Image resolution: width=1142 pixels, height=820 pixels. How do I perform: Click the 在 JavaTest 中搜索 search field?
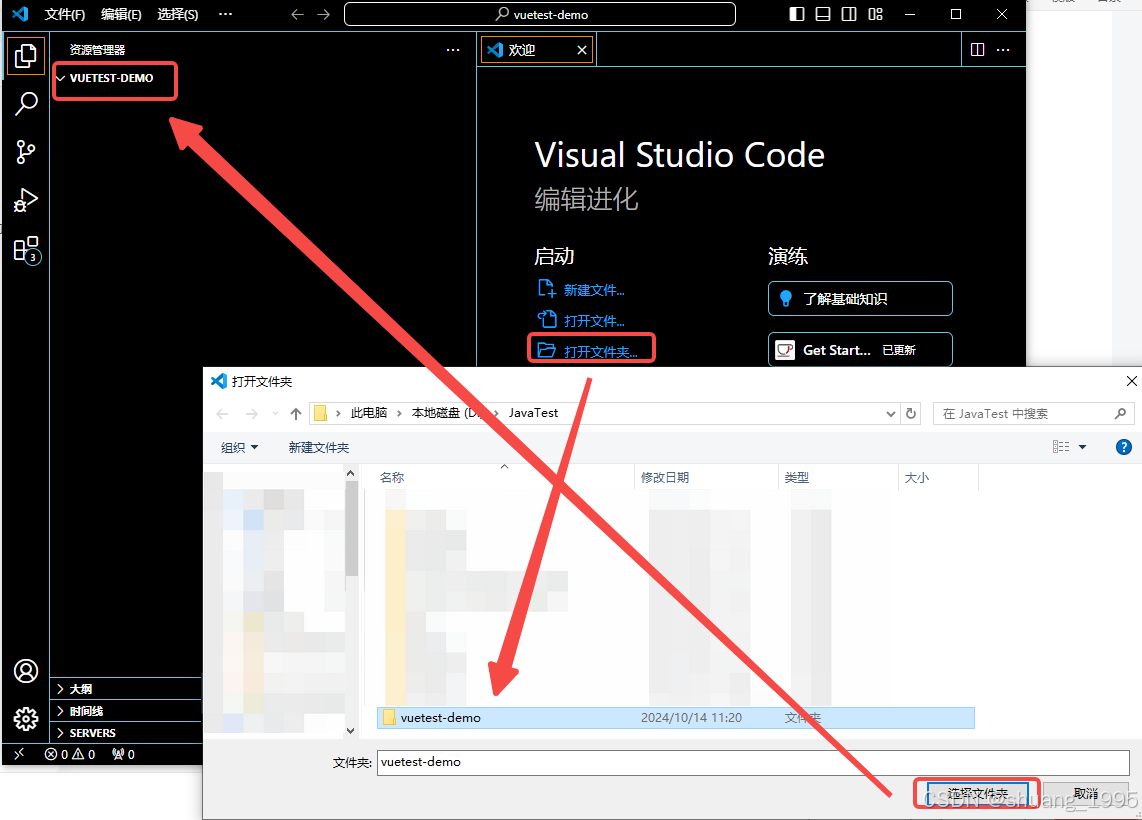[1033, 414]
